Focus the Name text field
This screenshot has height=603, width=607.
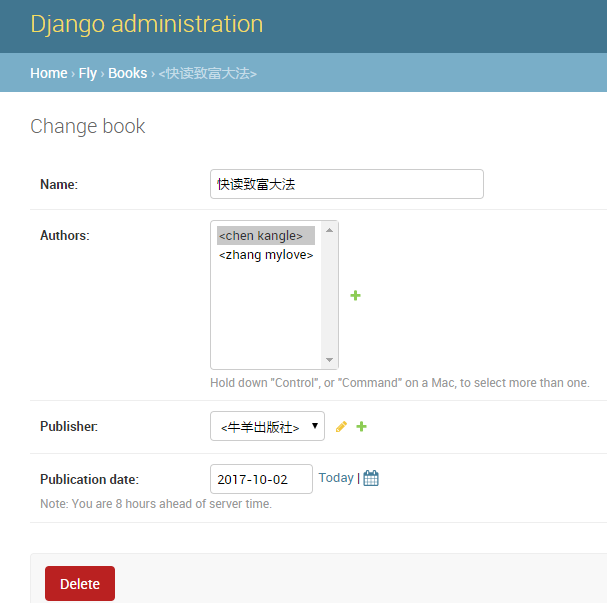(346, 184)
